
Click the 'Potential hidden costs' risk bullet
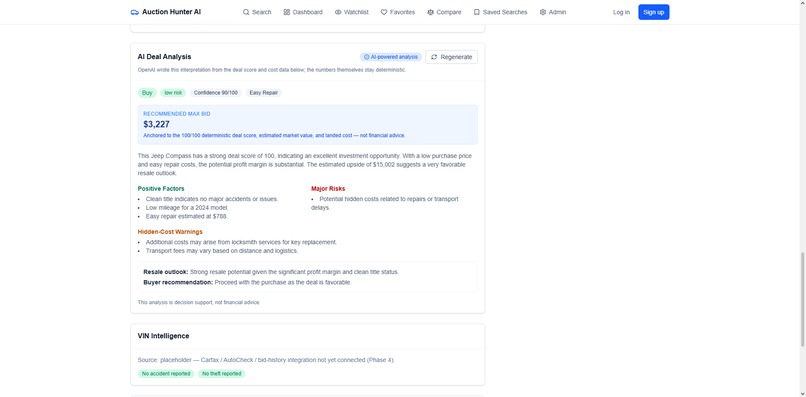384,203
